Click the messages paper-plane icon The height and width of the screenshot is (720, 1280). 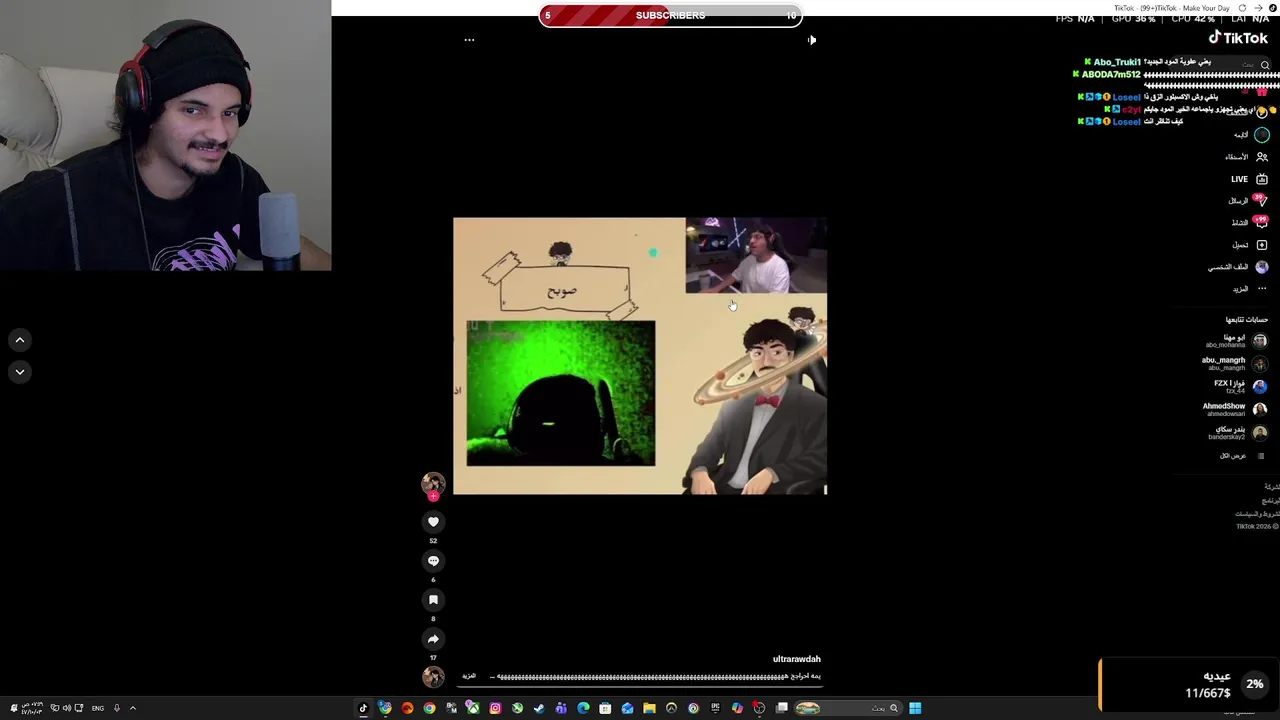pos(1262,200)
